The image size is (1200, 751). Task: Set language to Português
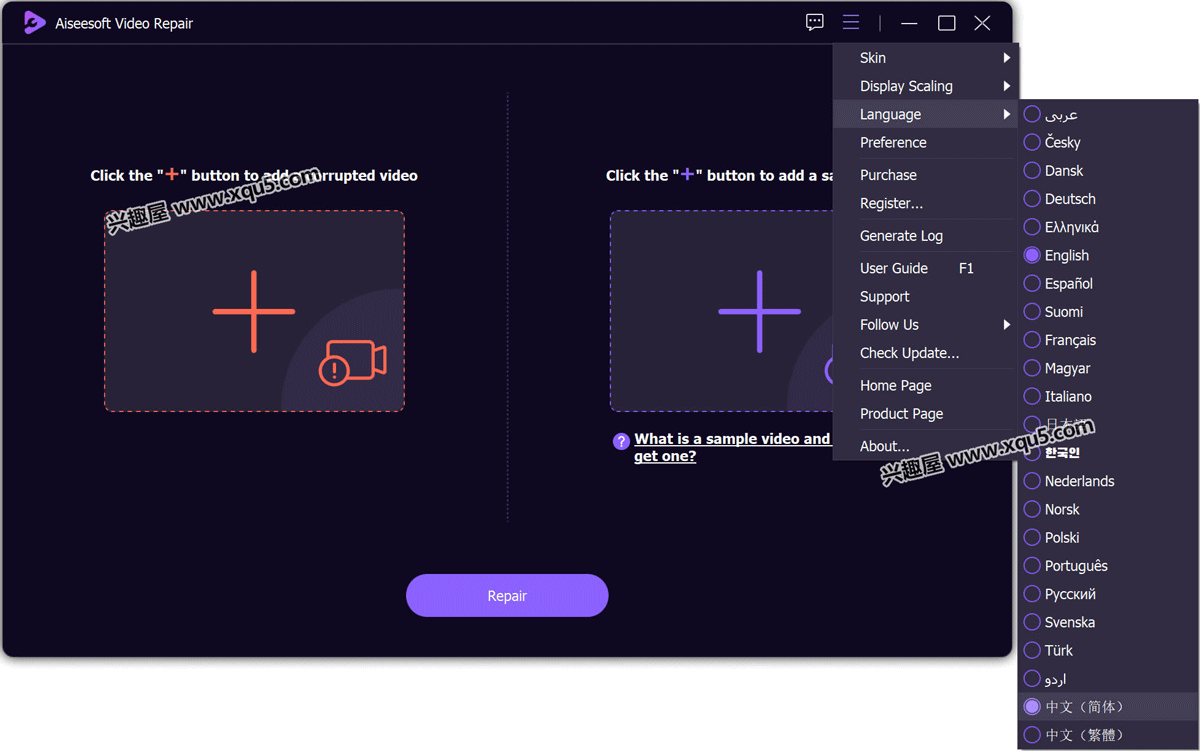(x=1108, y=565)
